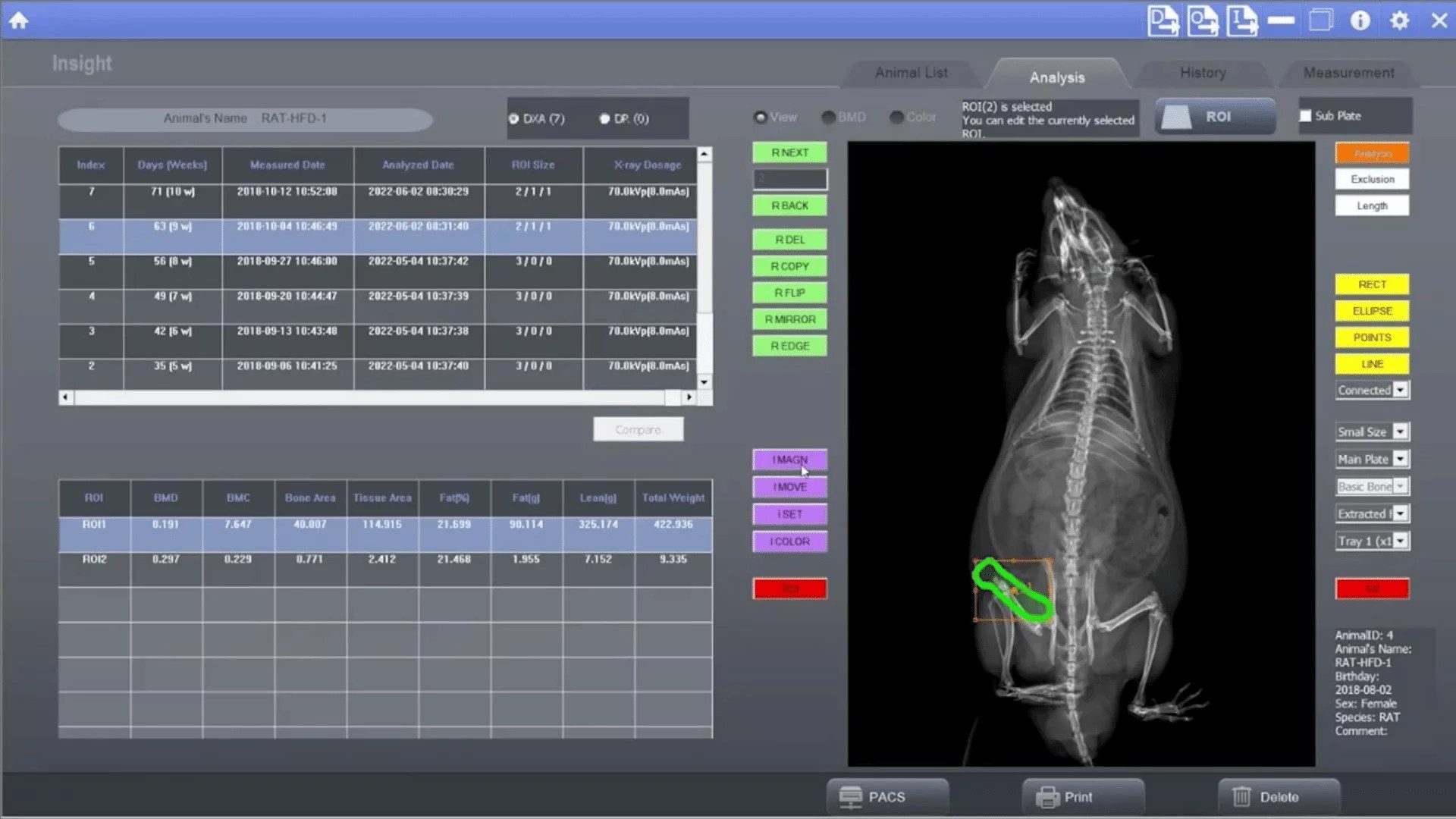The height and width of the screenshot is (819, 1456).
Task: Open the Small Size dropdown
Action: click(x=1401, y=431)
